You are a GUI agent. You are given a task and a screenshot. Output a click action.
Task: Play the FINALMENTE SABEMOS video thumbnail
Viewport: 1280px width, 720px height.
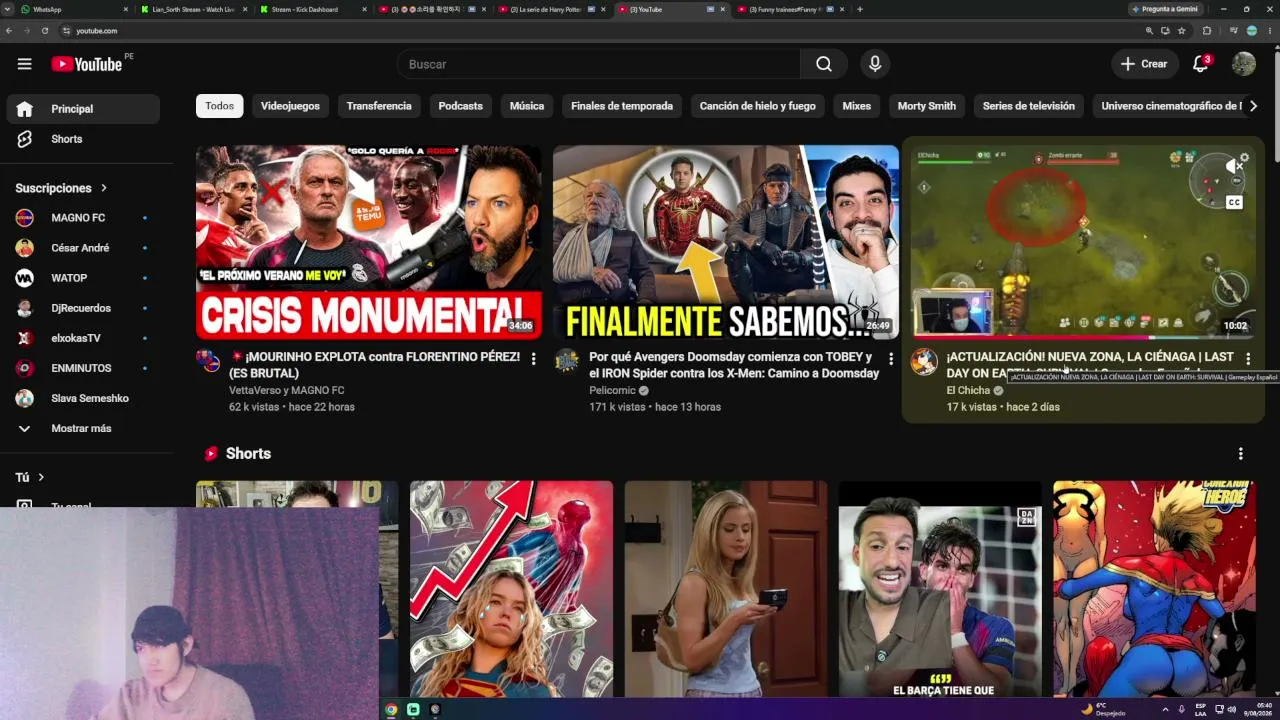click(726, 242)
